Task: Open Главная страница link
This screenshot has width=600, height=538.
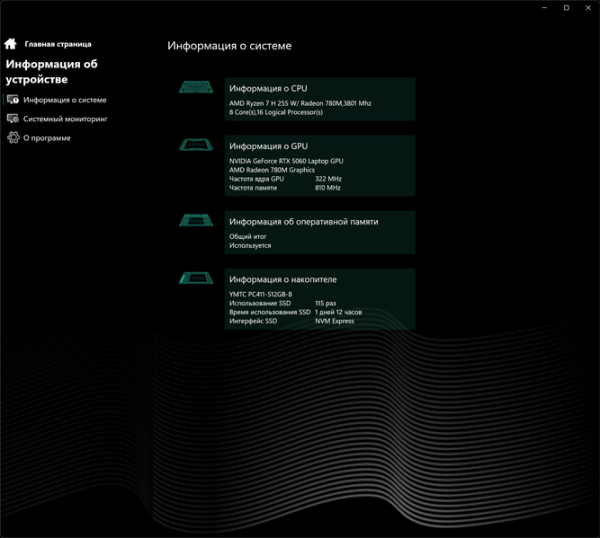Action: 58,44
